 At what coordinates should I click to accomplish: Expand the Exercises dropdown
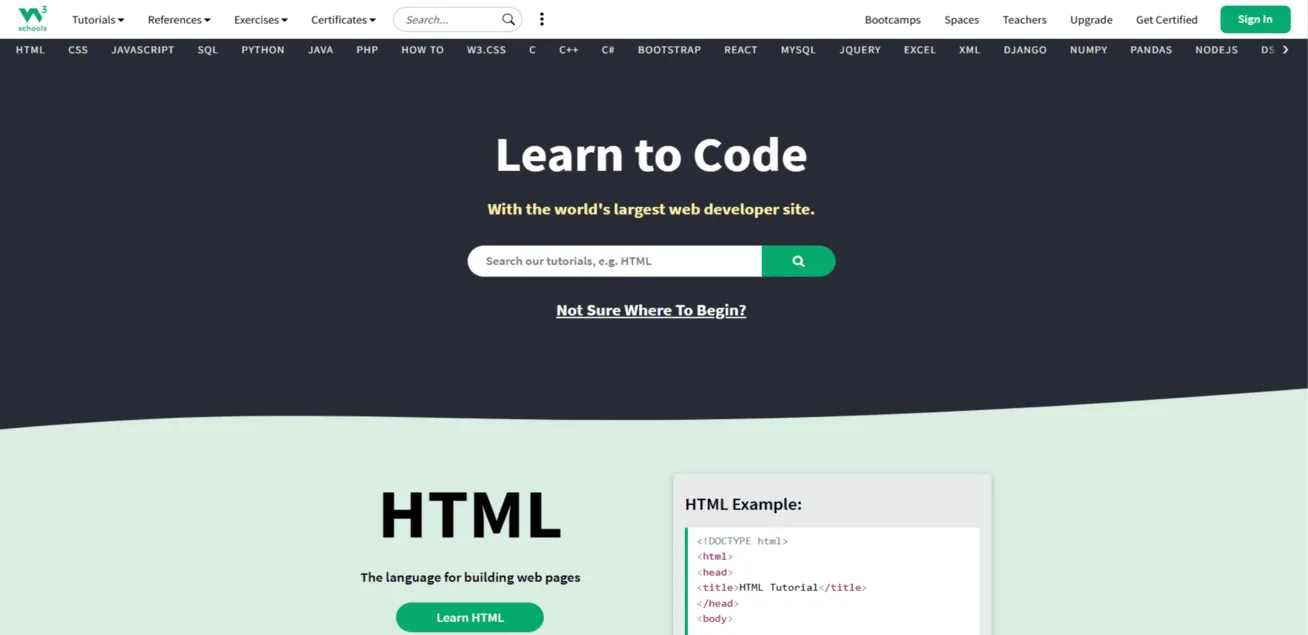click(261, 20)
